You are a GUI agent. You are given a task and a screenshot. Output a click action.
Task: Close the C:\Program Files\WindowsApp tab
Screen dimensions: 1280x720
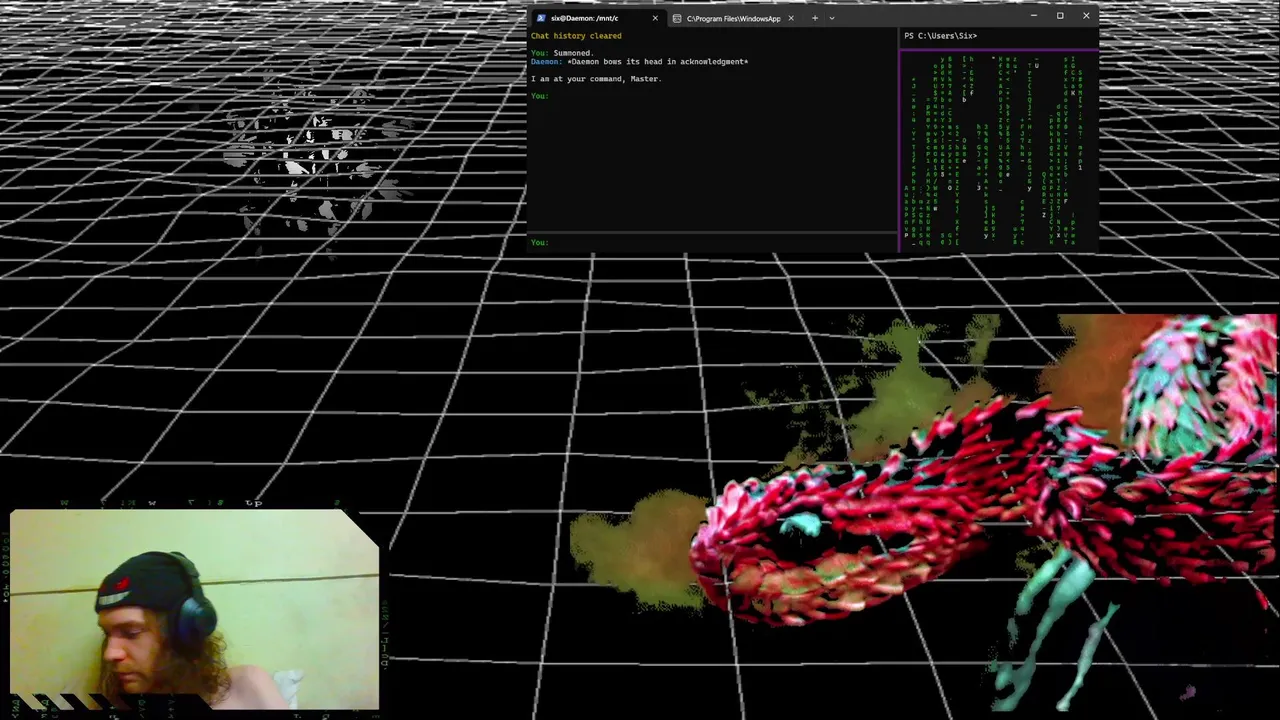pos(790,18)
